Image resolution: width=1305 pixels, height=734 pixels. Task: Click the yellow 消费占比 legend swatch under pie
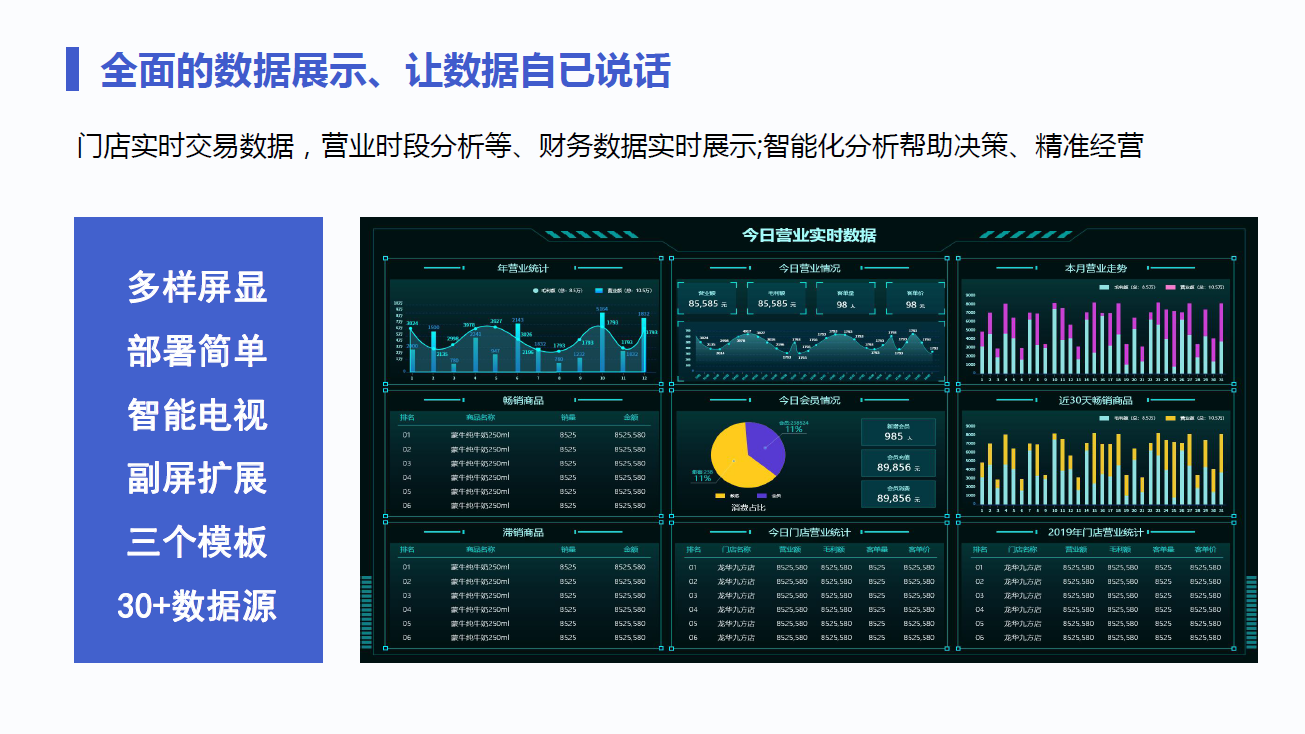click(x=721, y=496)
